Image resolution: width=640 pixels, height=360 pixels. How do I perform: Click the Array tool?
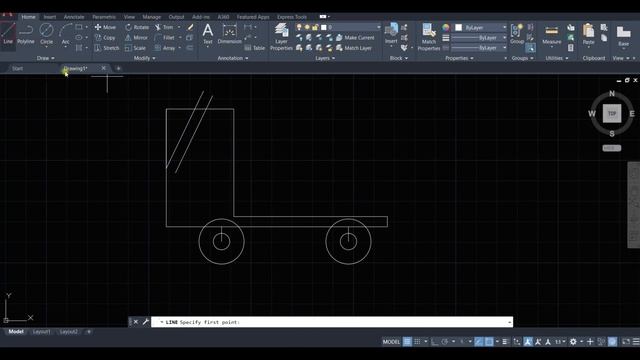pyautogui.click(x=165, y=48)
